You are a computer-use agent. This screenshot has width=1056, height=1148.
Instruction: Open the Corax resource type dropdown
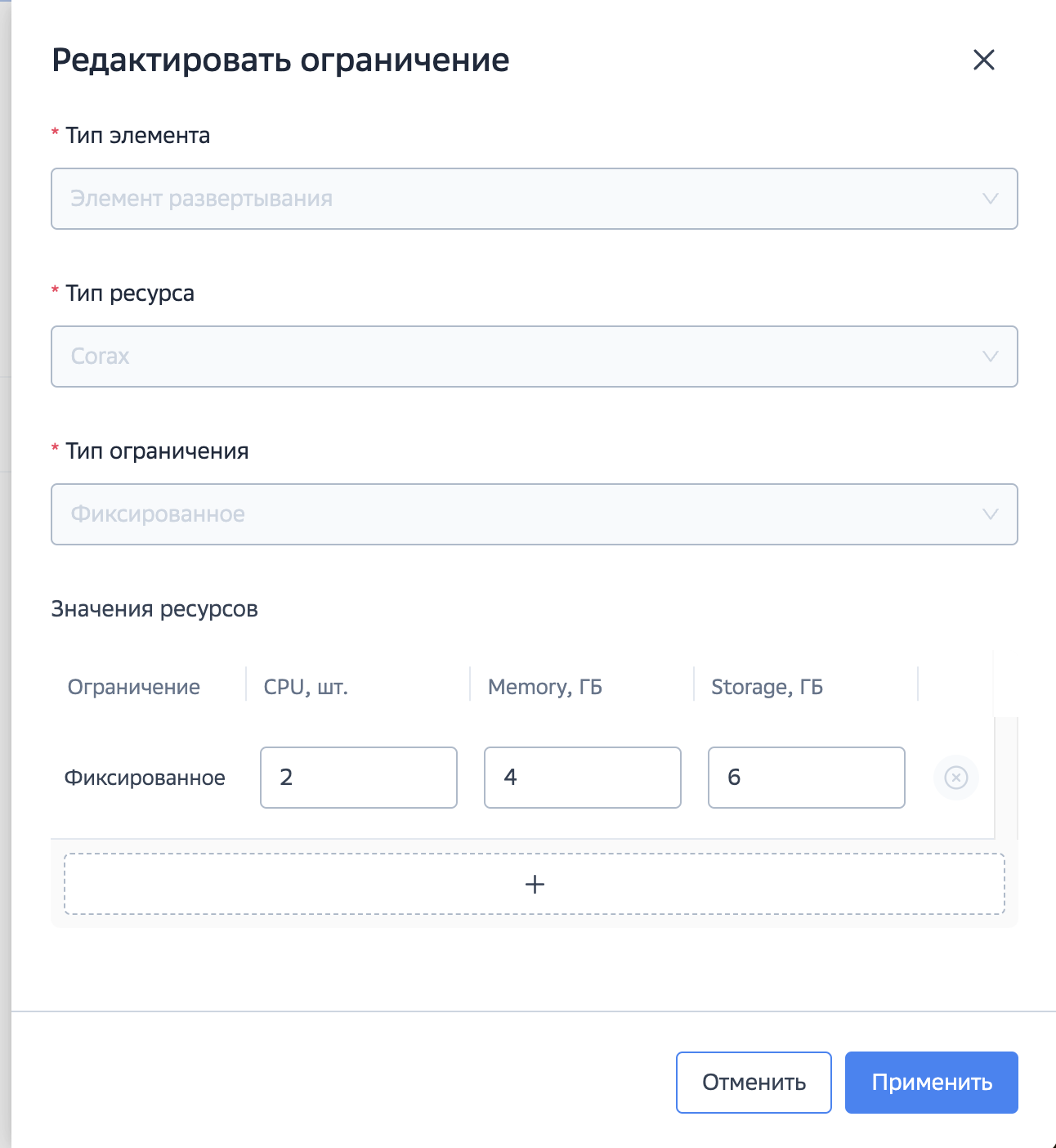[x=490, y=357]
